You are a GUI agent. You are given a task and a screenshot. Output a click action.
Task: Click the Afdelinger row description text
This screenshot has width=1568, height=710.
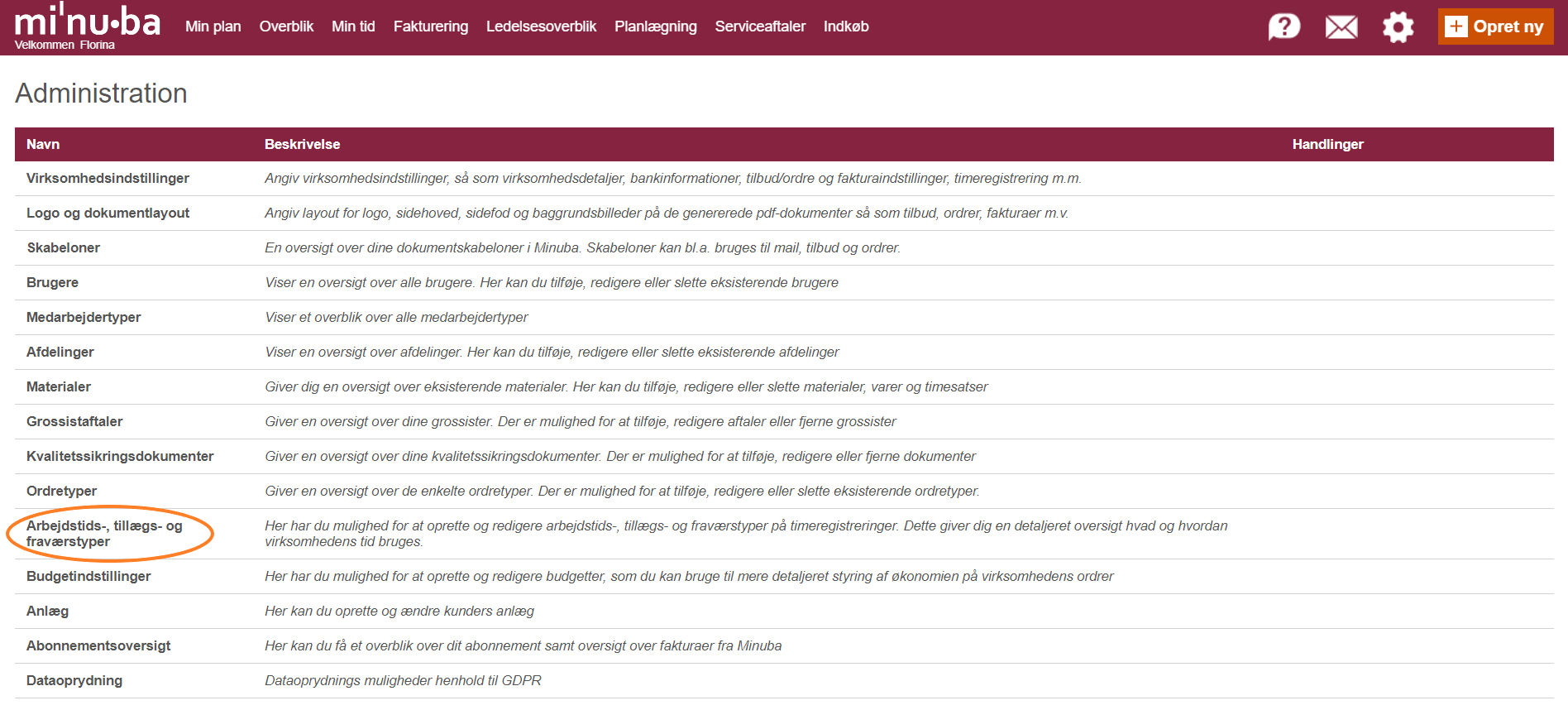click(x=552, y=352)
